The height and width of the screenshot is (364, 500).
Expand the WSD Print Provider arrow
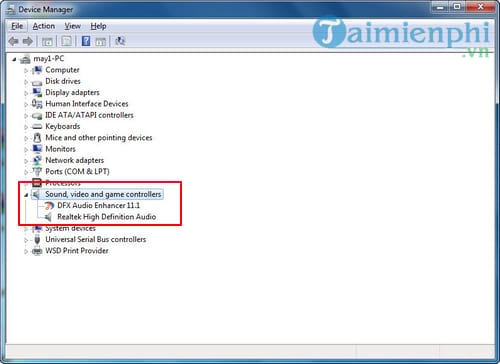point(26,251)
